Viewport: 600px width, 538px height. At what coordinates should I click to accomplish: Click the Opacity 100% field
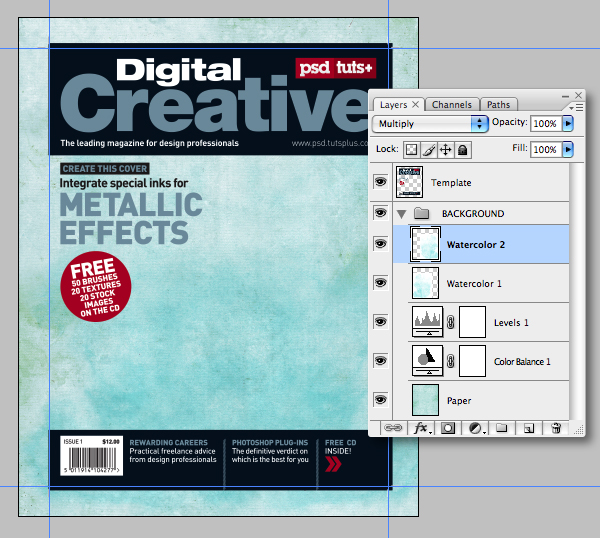click(546, 124)
